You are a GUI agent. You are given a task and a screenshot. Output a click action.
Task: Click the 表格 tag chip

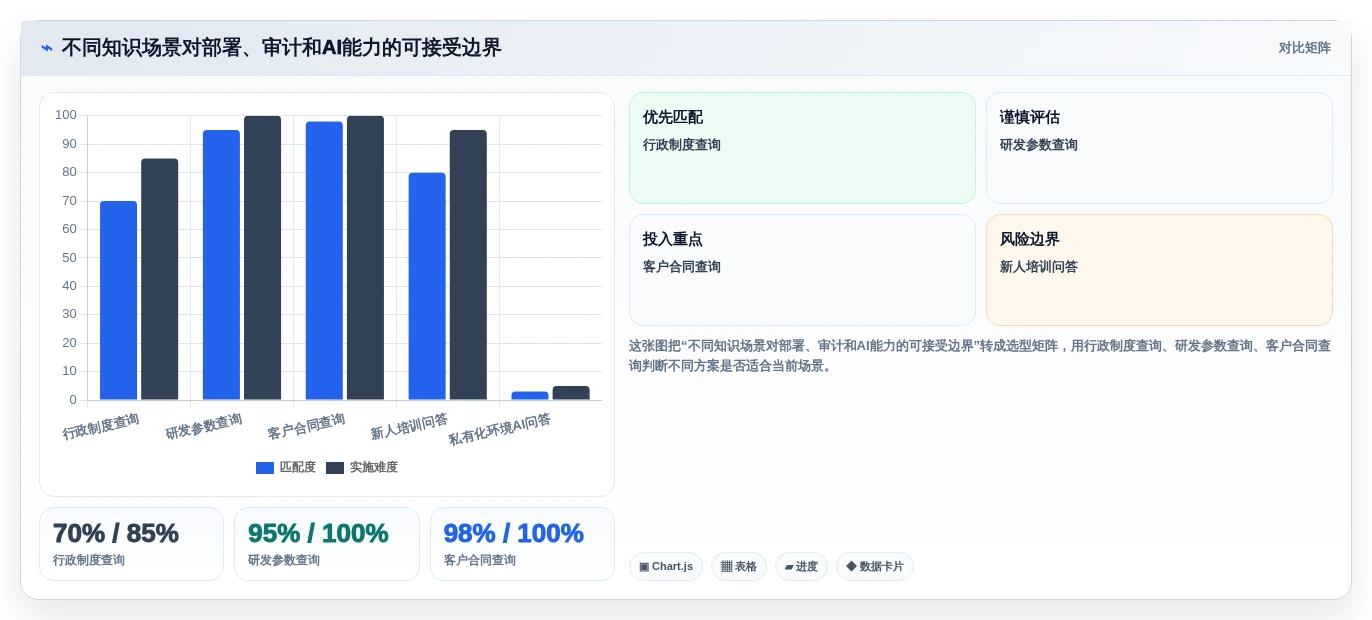click(739, 567)
